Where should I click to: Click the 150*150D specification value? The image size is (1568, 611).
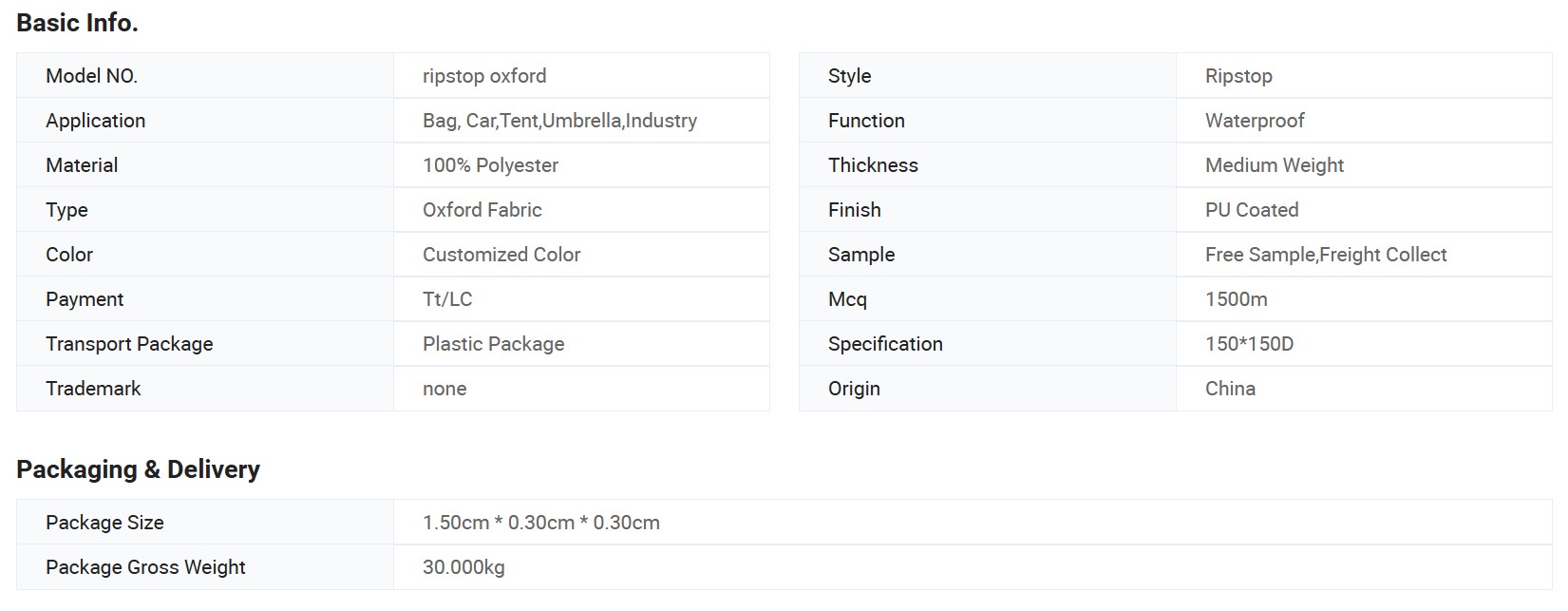coord(1249,344)
